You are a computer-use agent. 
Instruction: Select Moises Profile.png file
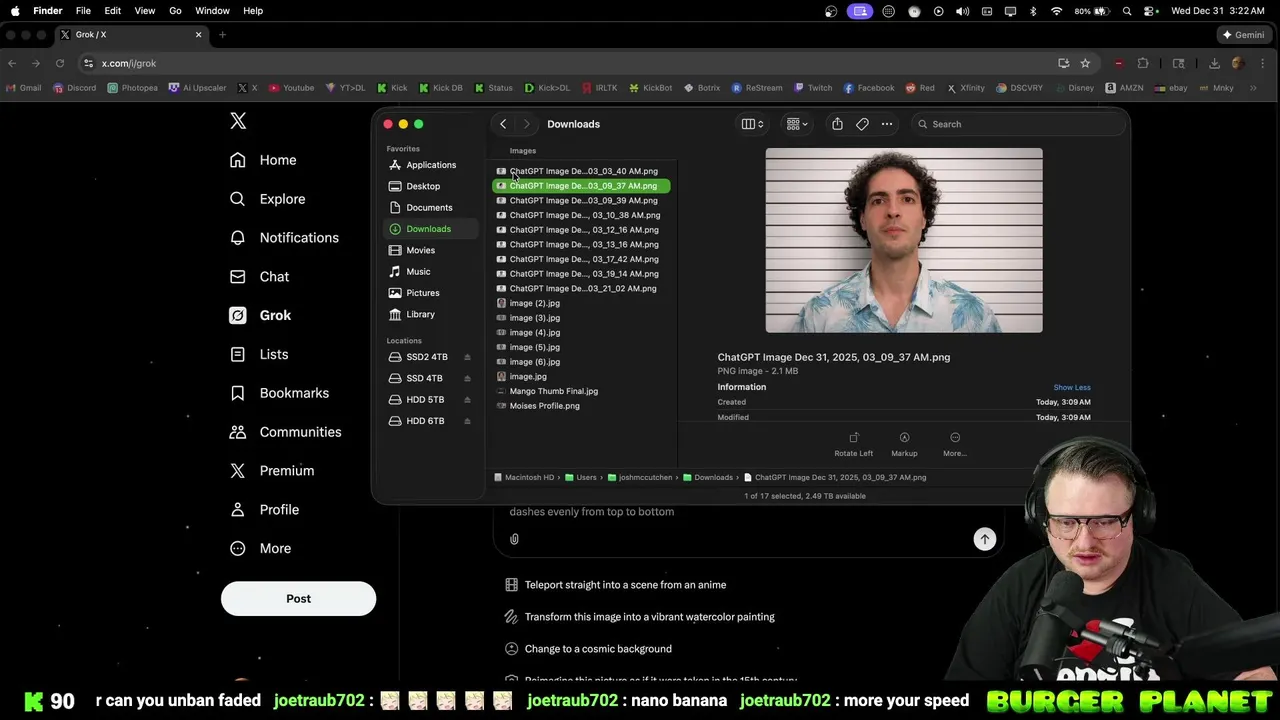[x=581, y=406]
